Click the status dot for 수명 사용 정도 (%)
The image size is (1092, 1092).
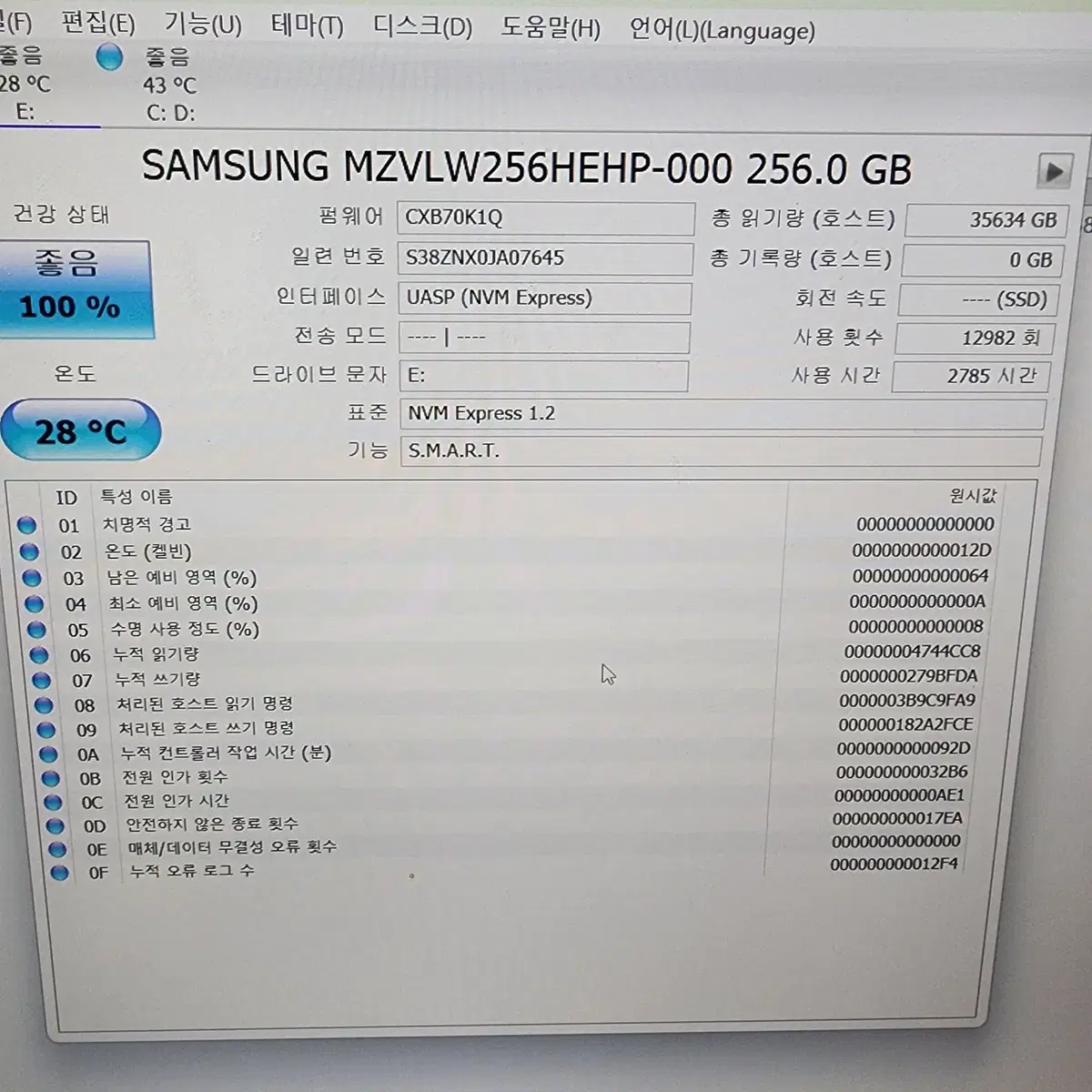pos(36,630)
